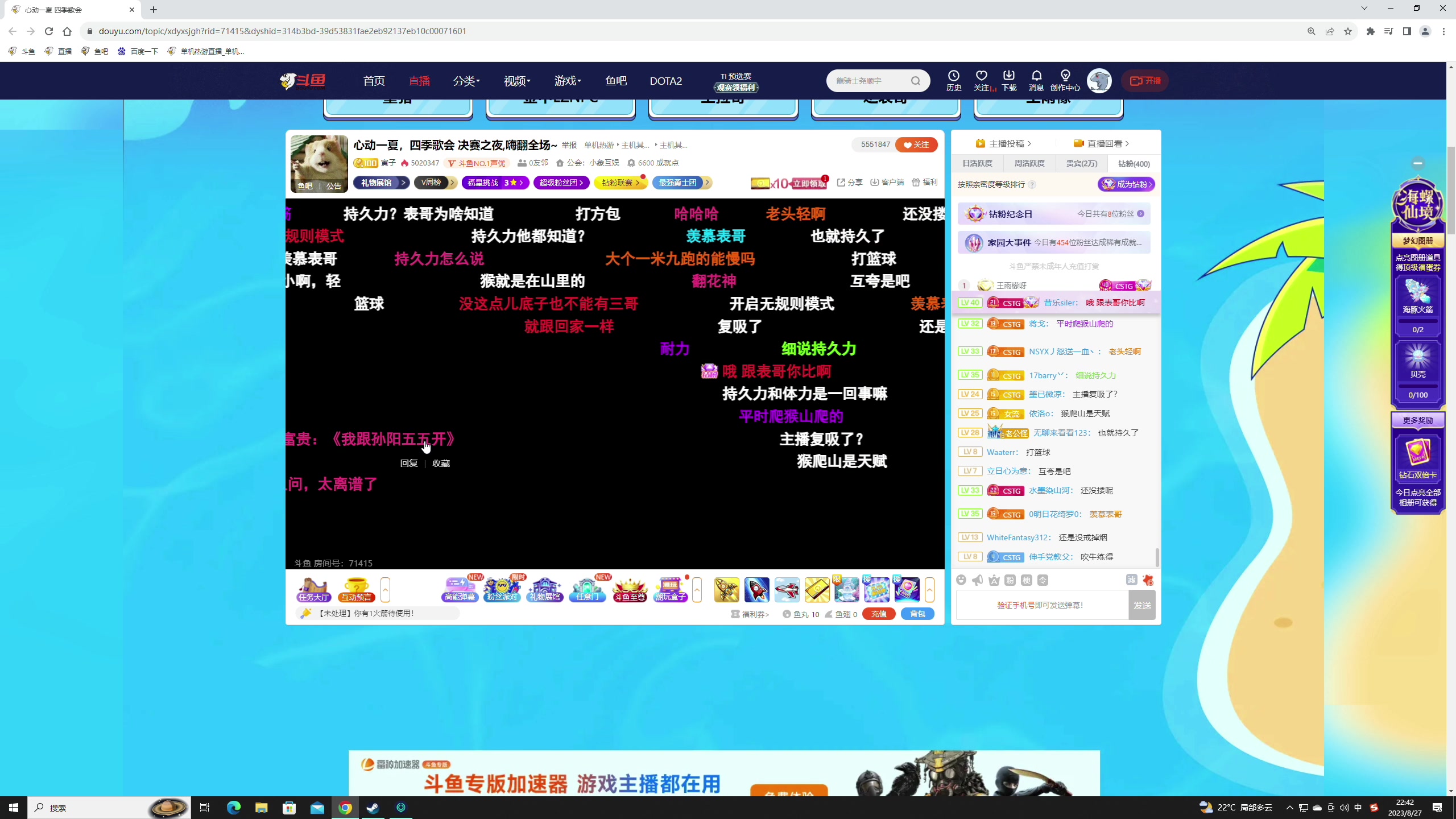Open the 任务大厅 task hall icon

[313, 590]
